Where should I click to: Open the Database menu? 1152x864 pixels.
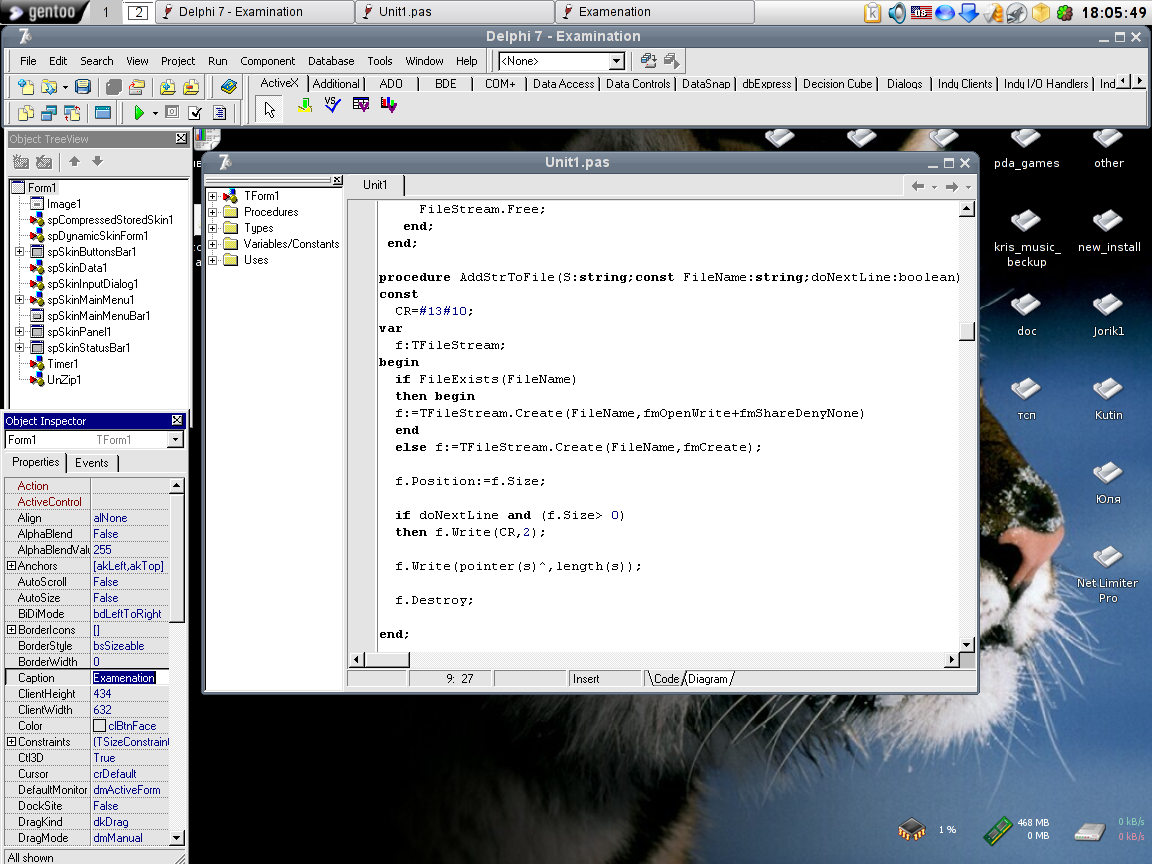pos(331,61)
